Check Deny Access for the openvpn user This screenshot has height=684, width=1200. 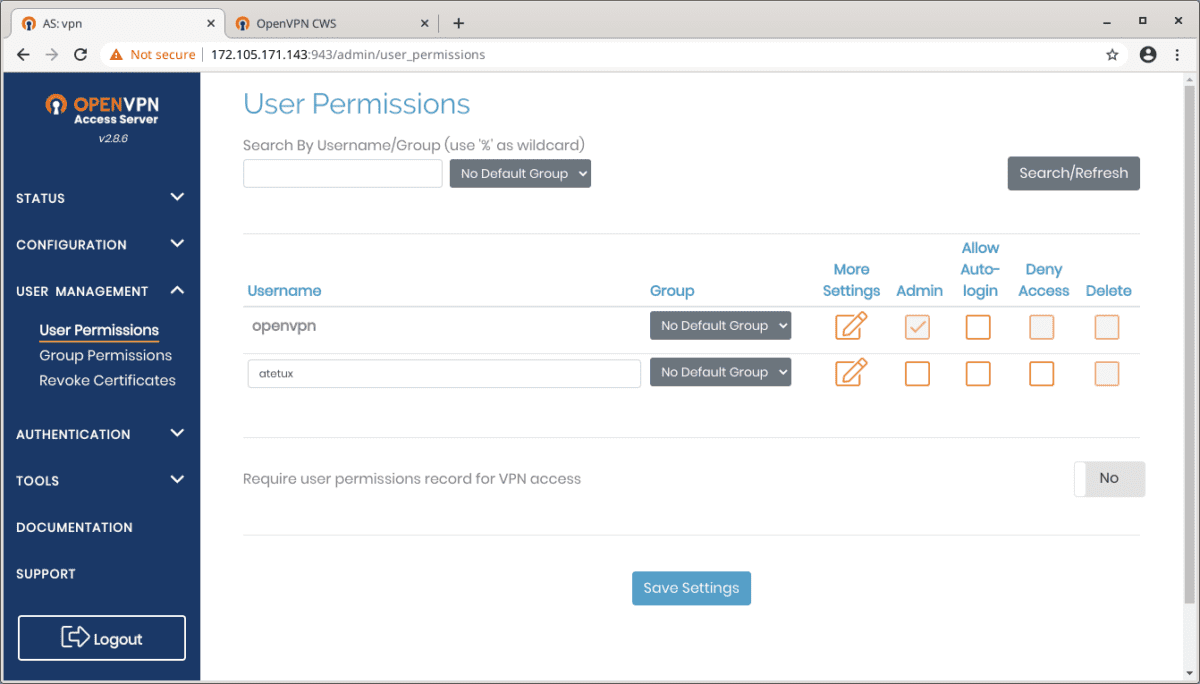point(1042,326)
